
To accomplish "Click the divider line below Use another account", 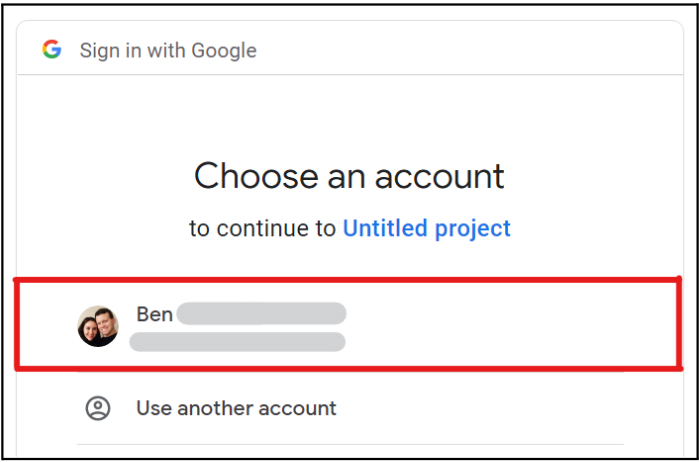I will coord(350,445).
